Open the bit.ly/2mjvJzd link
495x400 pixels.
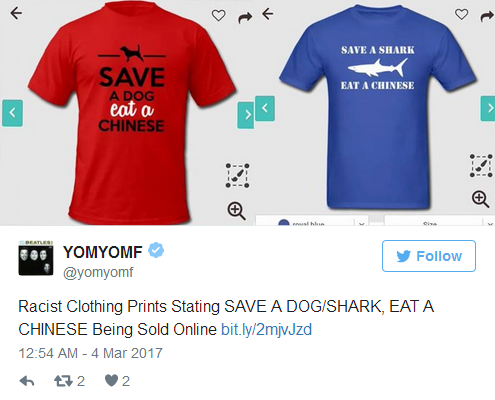[x=266, y=330]
